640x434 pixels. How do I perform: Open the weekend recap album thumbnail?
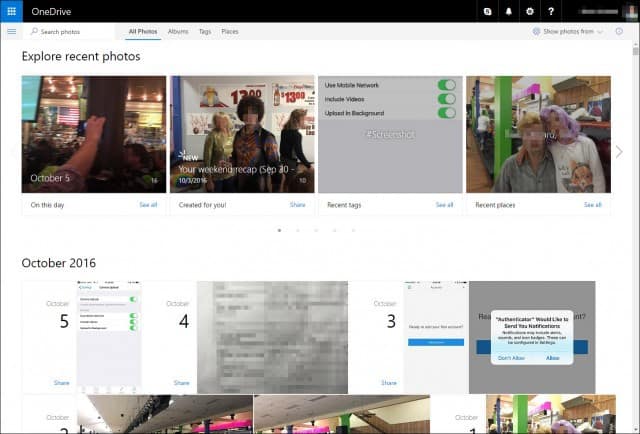click(242, 134)
